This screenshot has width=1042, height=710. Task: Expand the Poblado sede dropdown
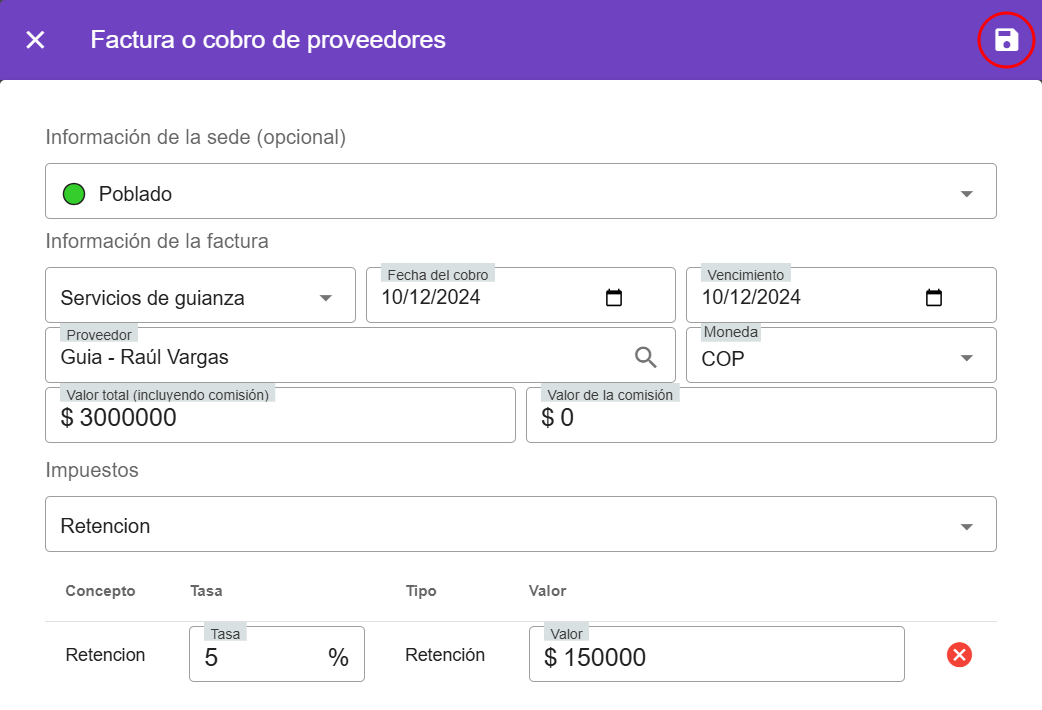(966, 194)
